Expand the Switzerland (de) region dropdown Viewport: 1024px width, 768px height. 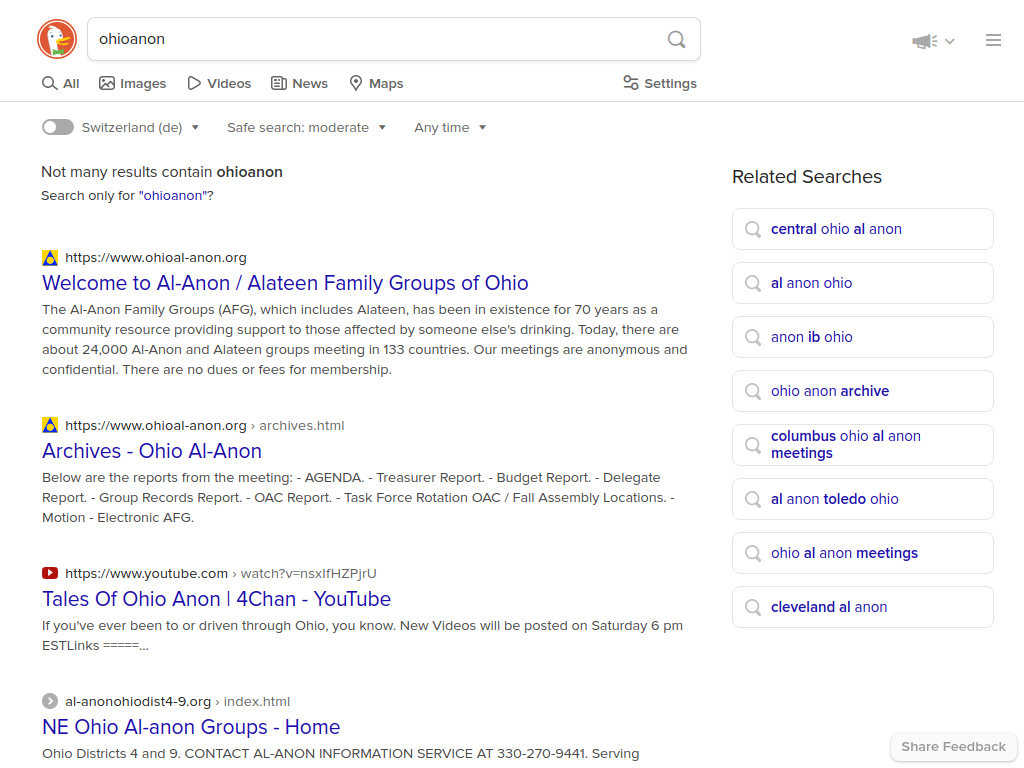[140, 128]
